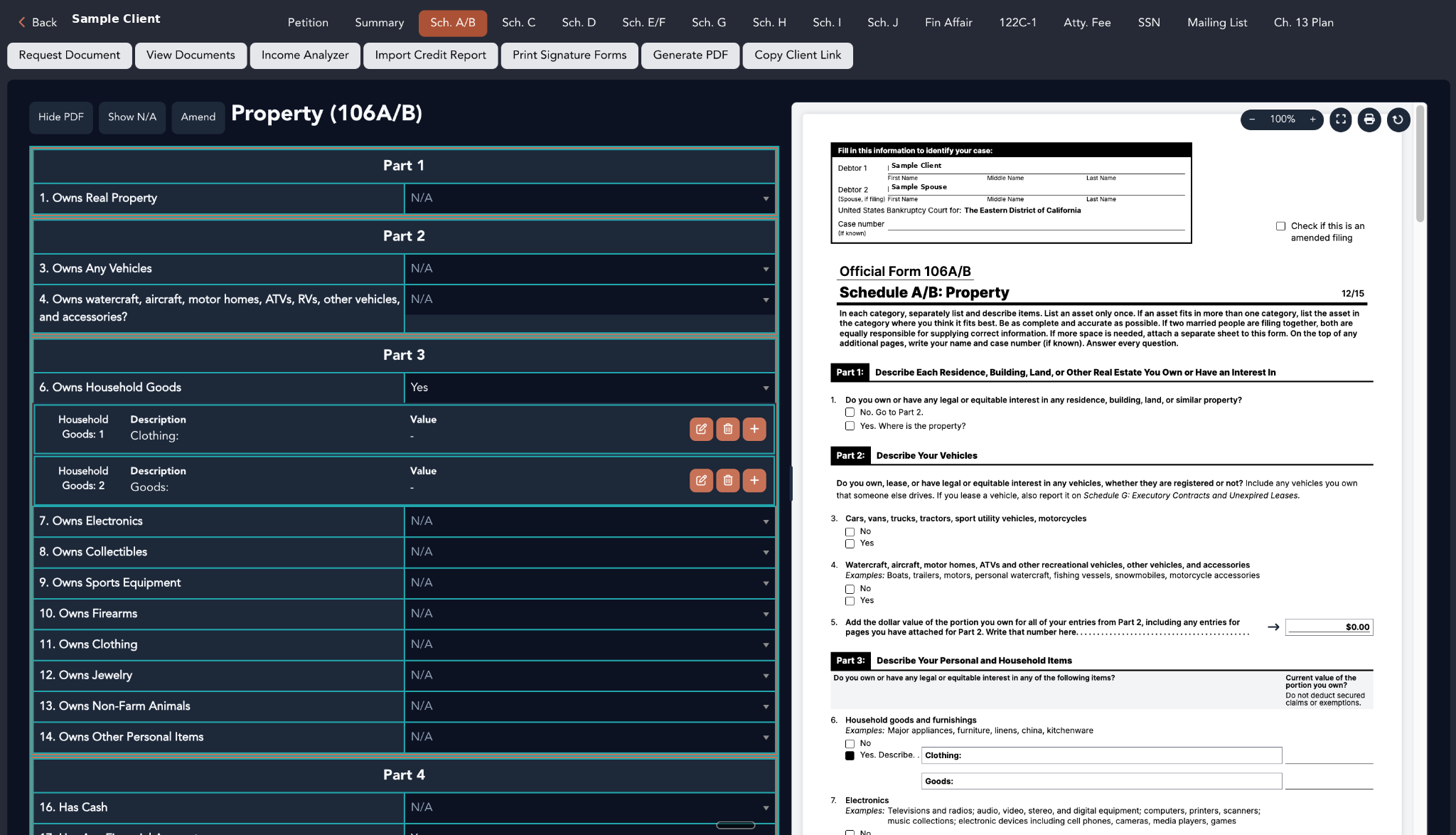Viewport: 1456px width, 835px height.
Task: Click Copy Client Link button
Action: click(798, 55)
